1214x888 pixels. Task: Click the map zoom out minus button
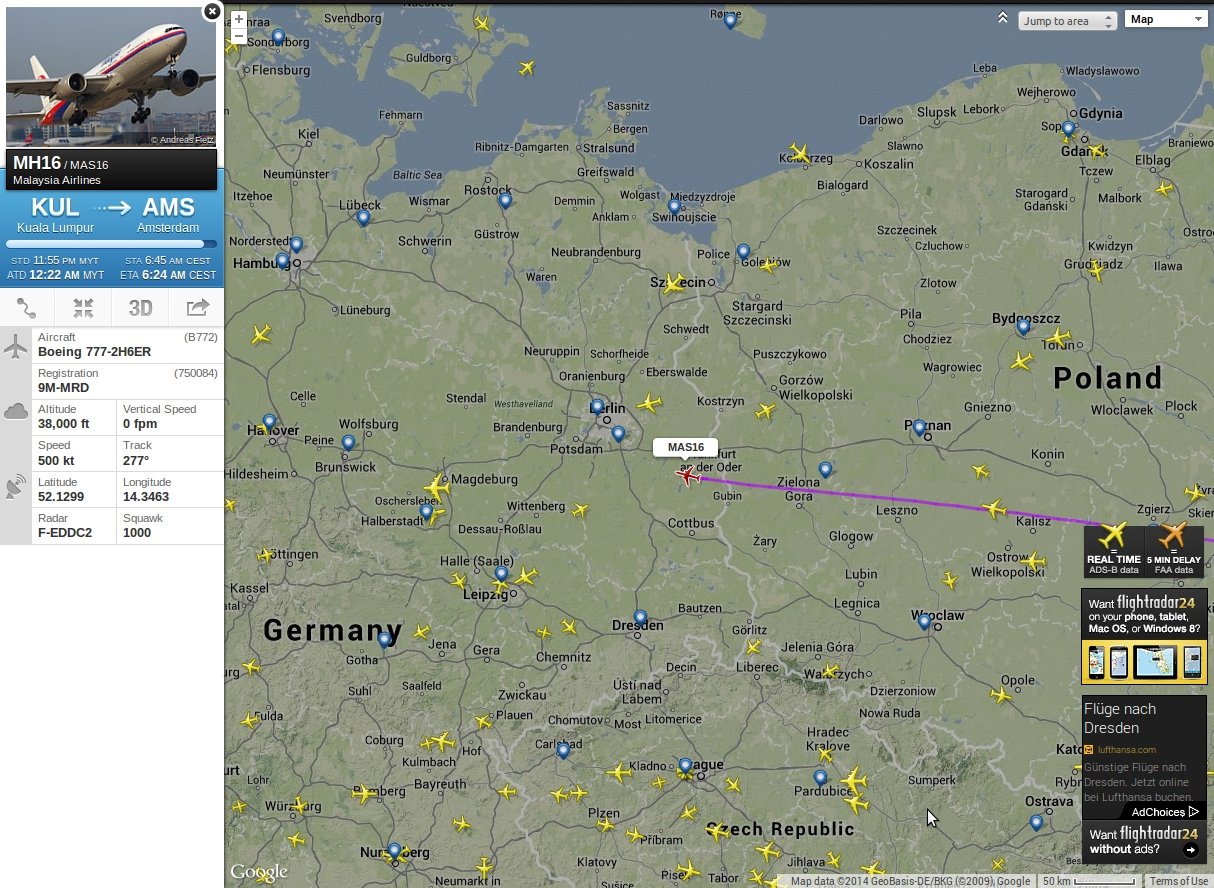tap(238, 36)
